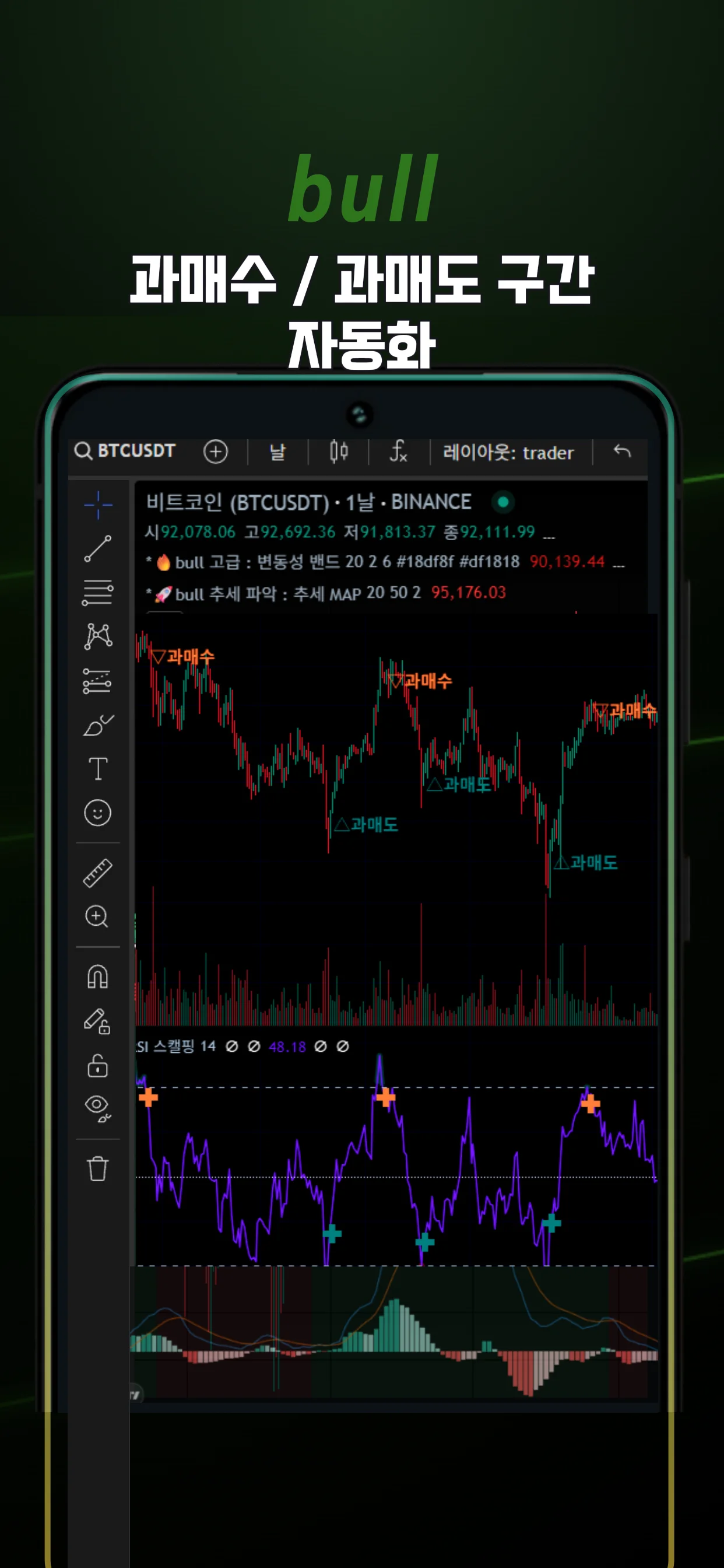
Task: Click the 종92,111.99 close price
Action: point(489,532)
